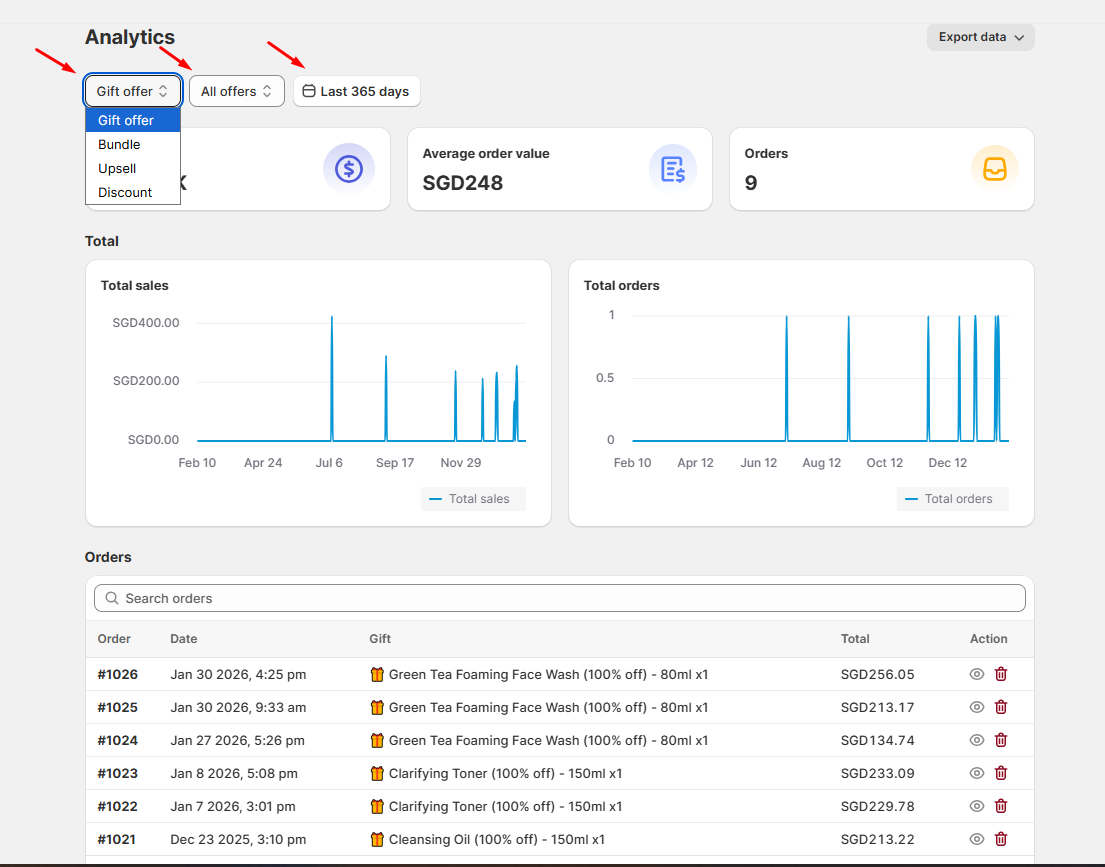
Task: Click trash icon for order #1022
Action: coord(1001,806)
